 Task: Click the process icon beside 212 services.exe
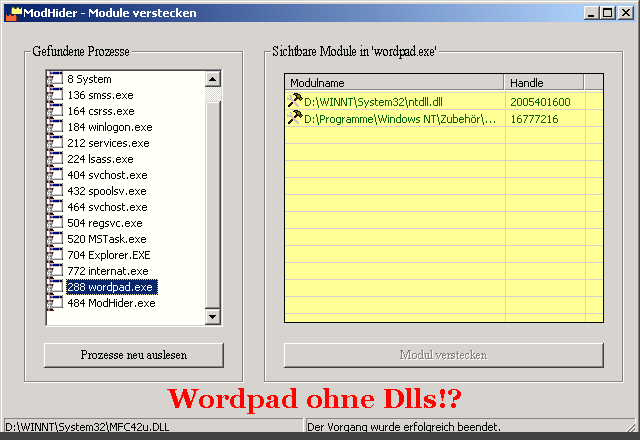55,142
